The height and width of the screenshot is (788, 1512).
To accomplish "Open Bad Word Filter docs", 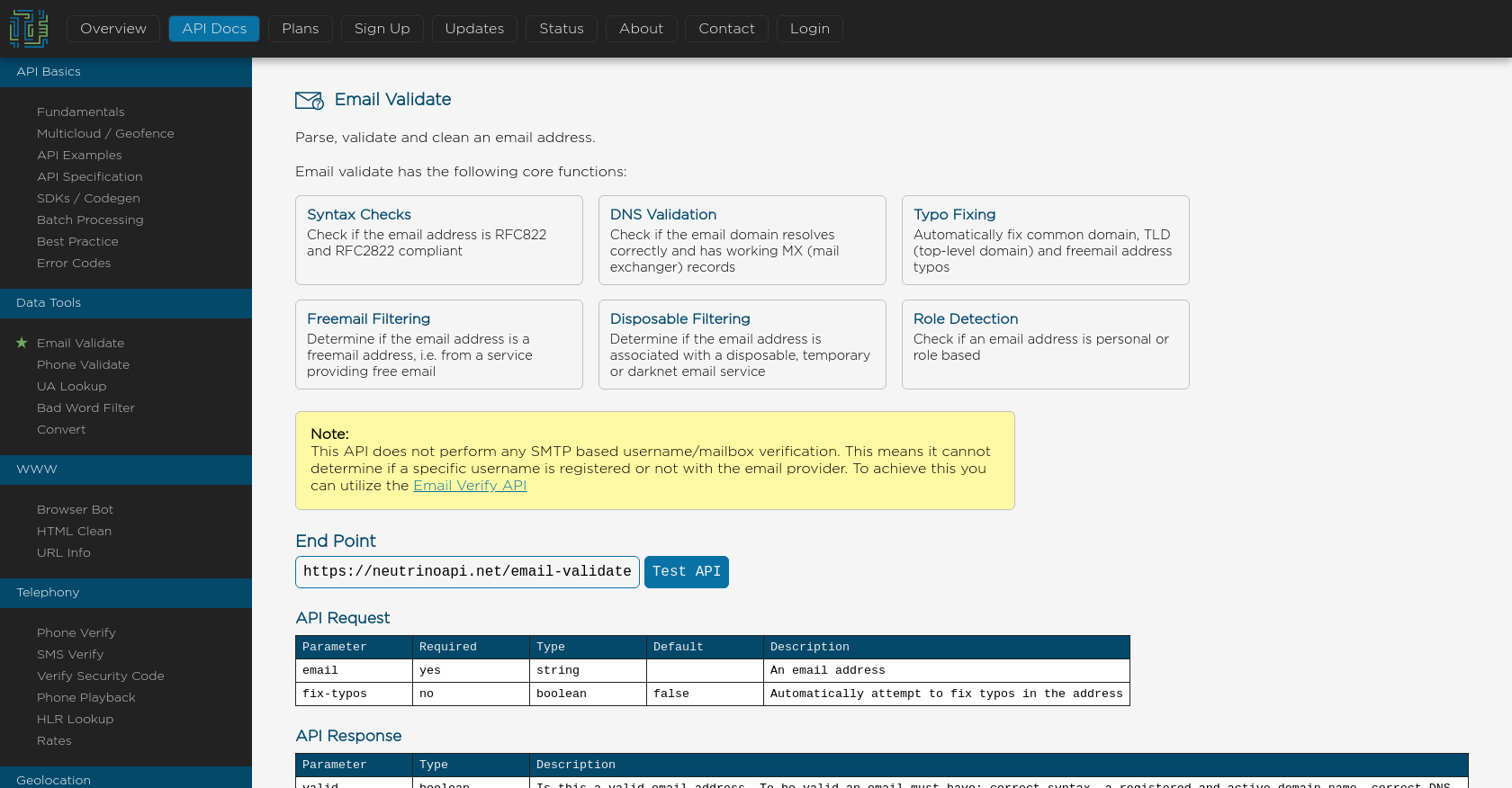I will coord(85,407).
